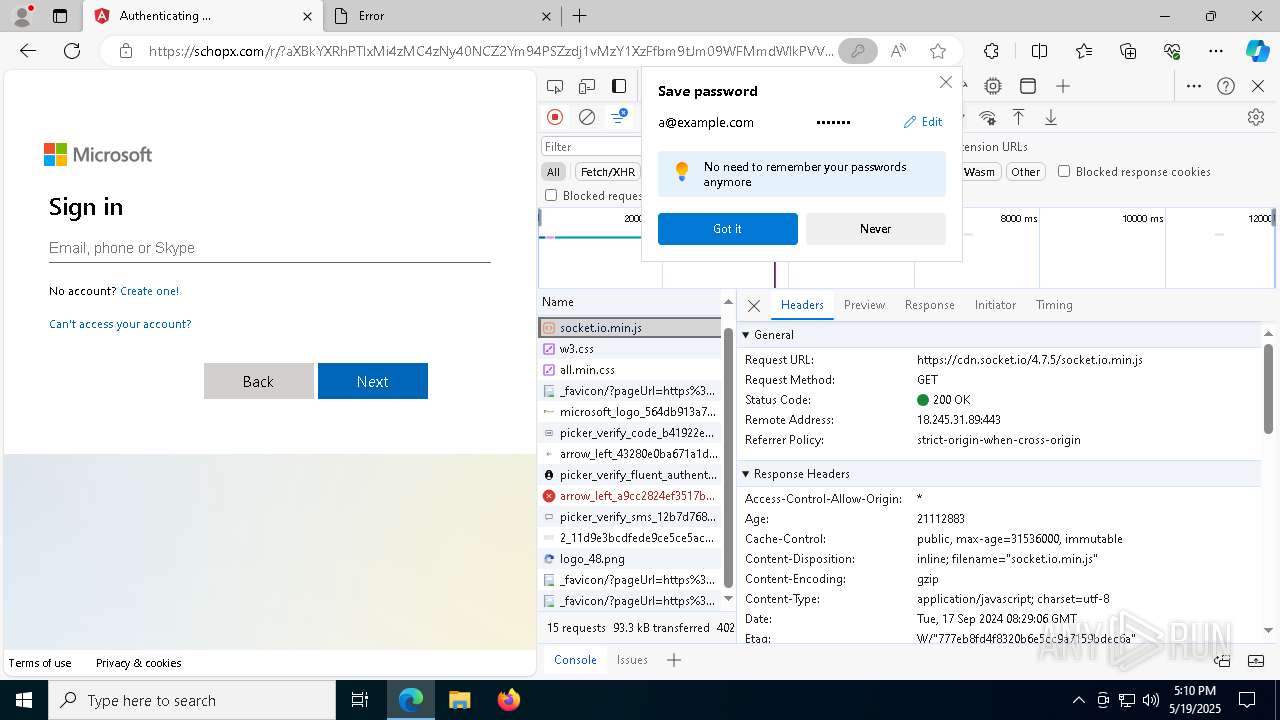This screenshot has width=1280, height=720.
Task: Click the Email, phone or Skype field
Action: [x=270, y=248]
